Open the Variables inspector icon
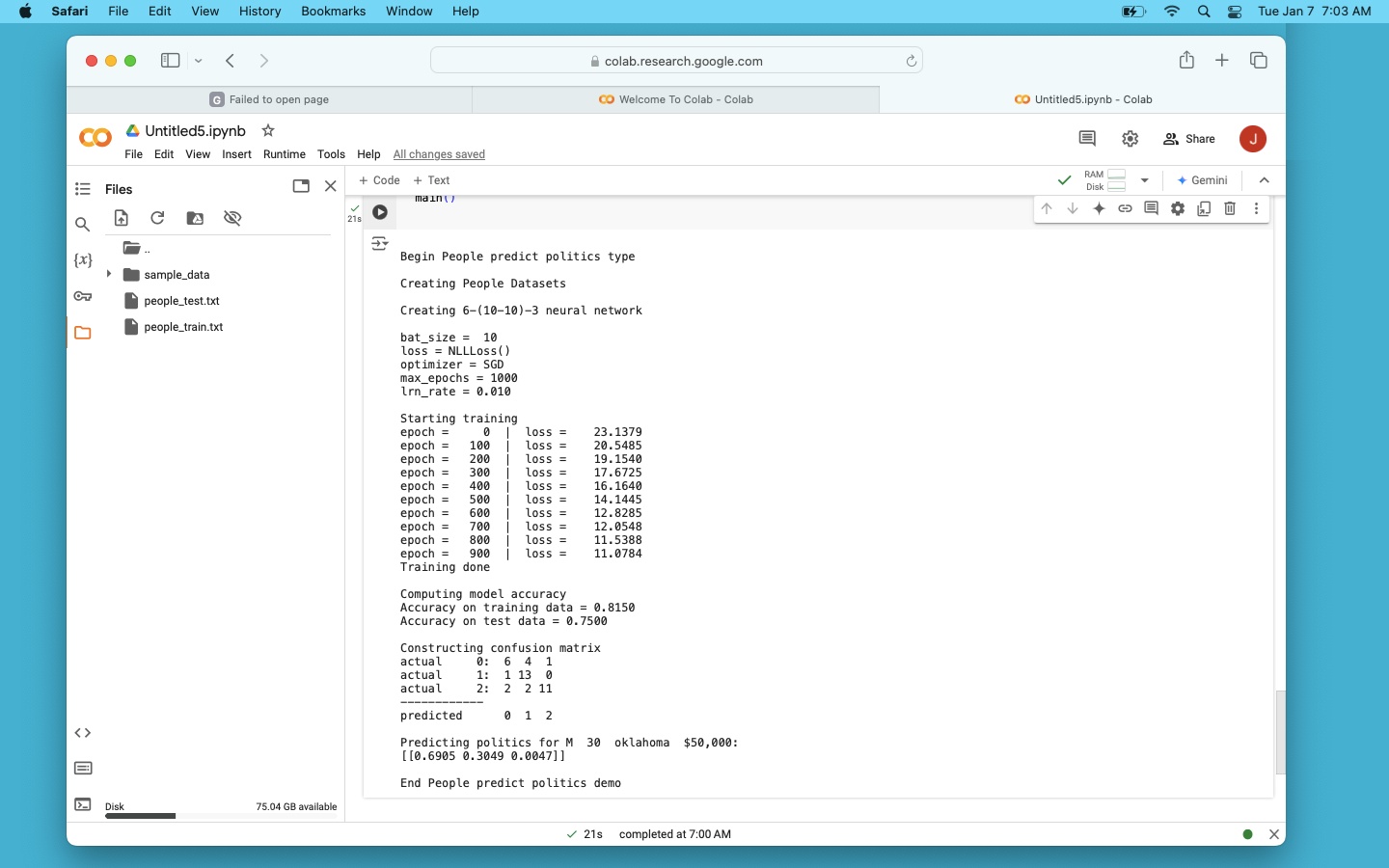The height and width of the screenshot is (868, 1389). tap(83, 260)
